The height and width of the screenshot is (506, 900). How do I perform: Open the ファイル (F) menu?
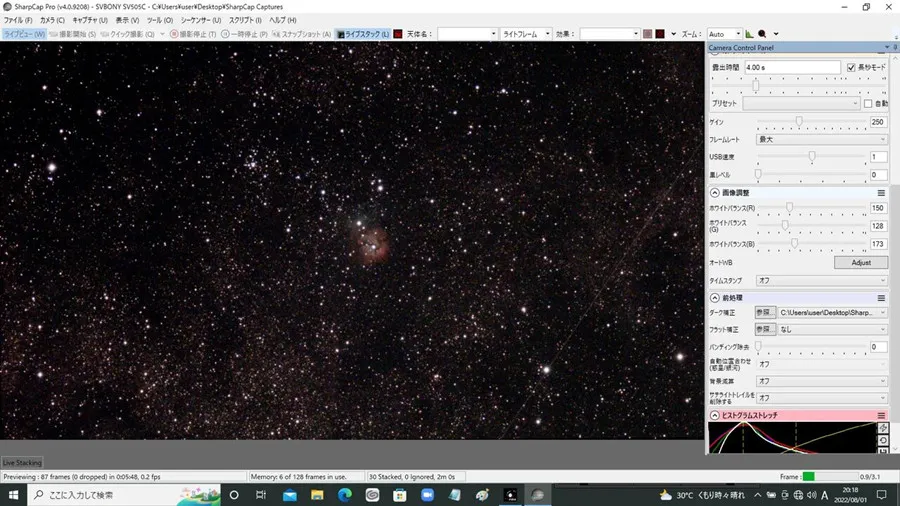(x=18, y=20)
